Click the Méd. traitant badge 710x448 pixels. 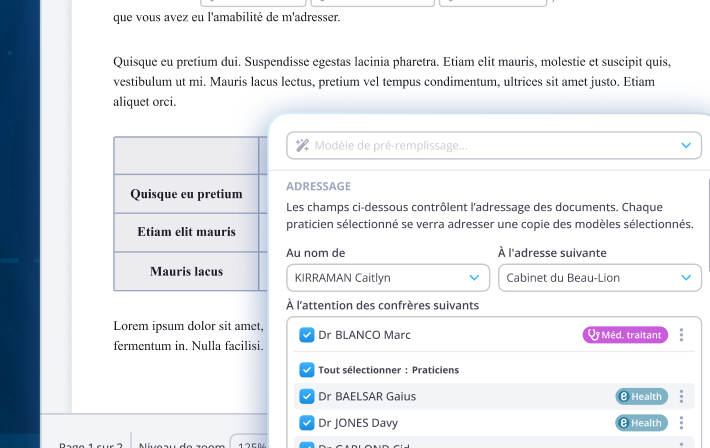625,335
